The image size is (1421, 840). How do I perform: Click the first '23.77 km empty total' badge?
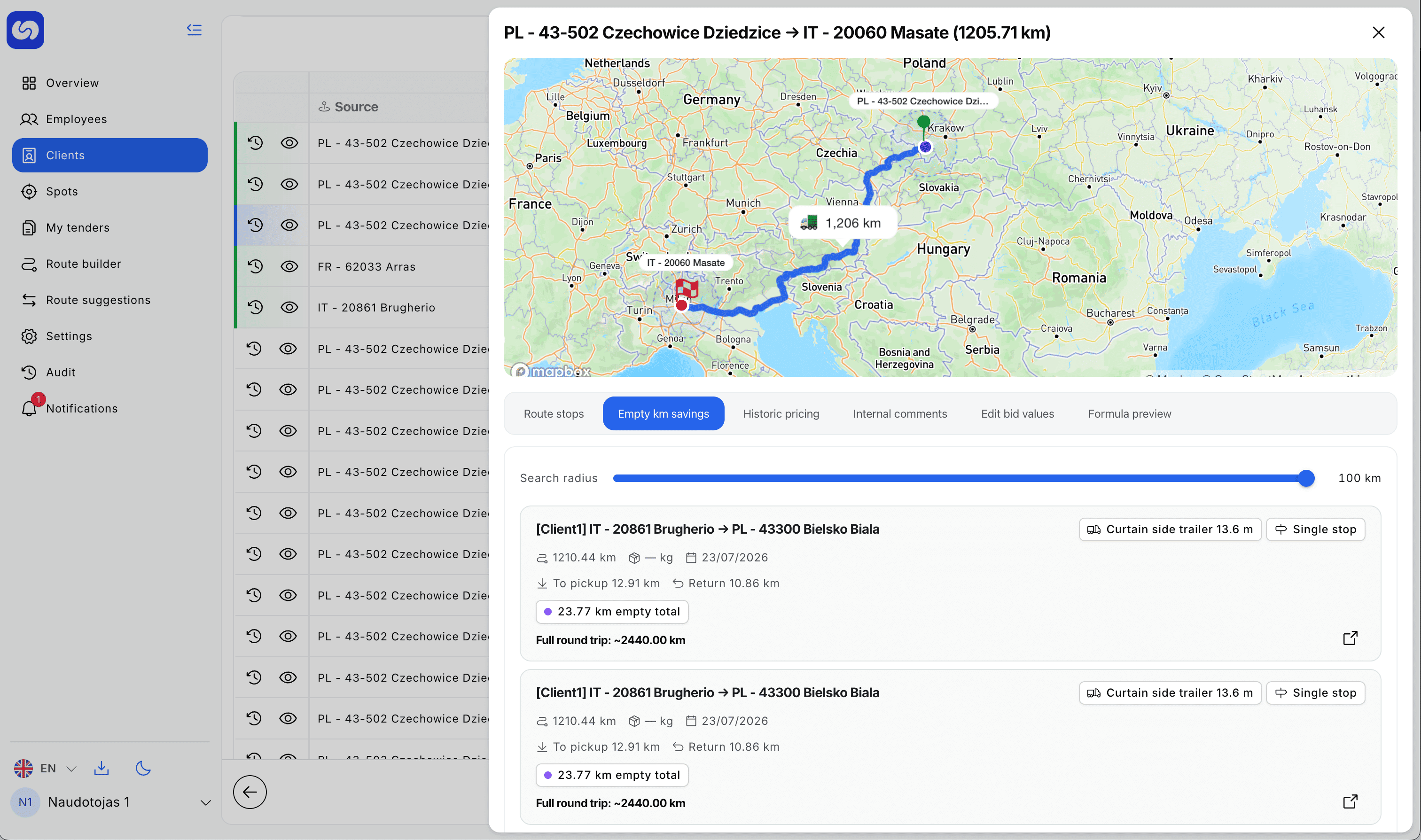click(612, 611)
